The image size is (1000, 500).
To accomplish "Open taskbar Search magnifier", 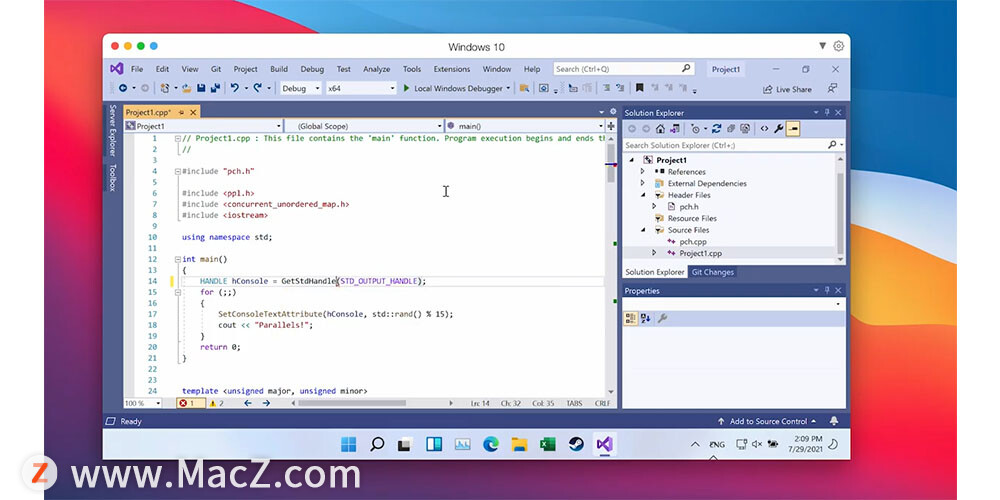I will coord(377,445).
